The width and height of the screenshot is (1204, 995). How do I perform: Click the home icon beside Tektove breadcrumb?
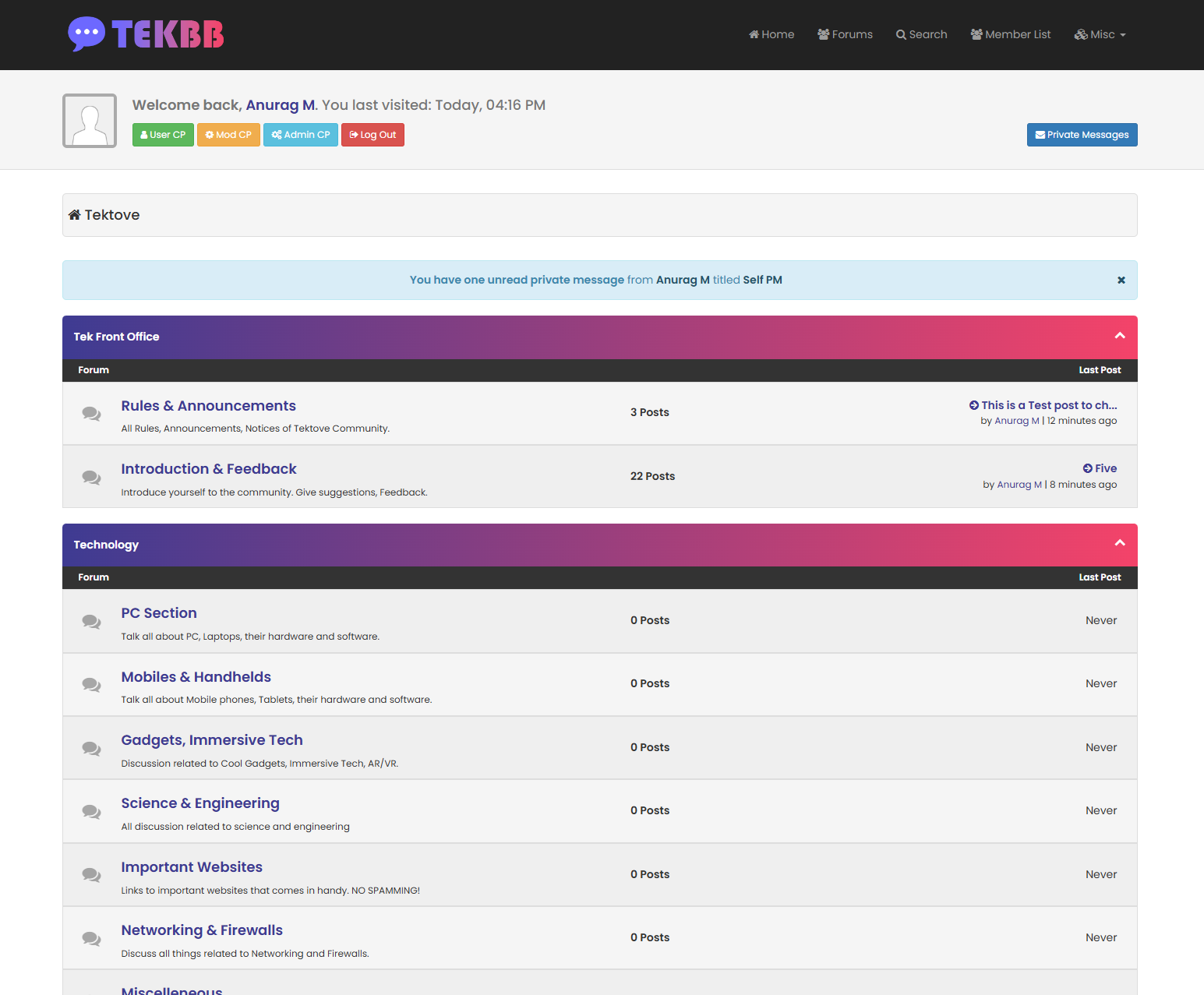tap(75, 215)
